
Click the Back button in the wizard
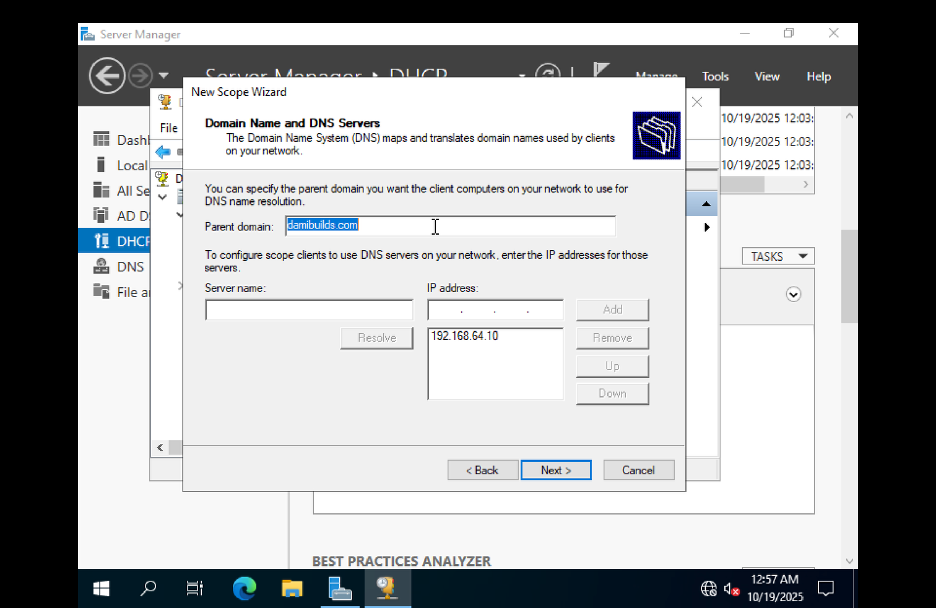pos(482,469)
